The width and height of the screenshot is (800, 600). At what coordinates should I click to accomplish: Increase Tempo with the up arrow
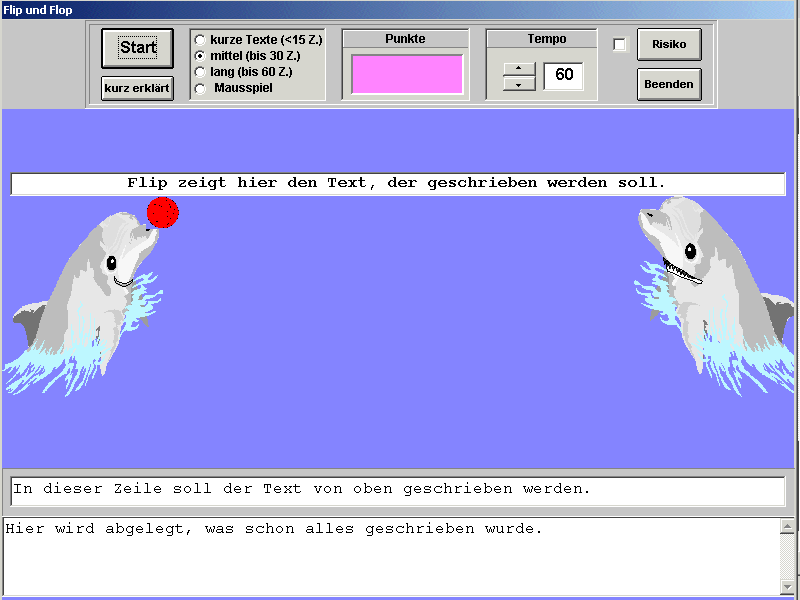[519, 68]
